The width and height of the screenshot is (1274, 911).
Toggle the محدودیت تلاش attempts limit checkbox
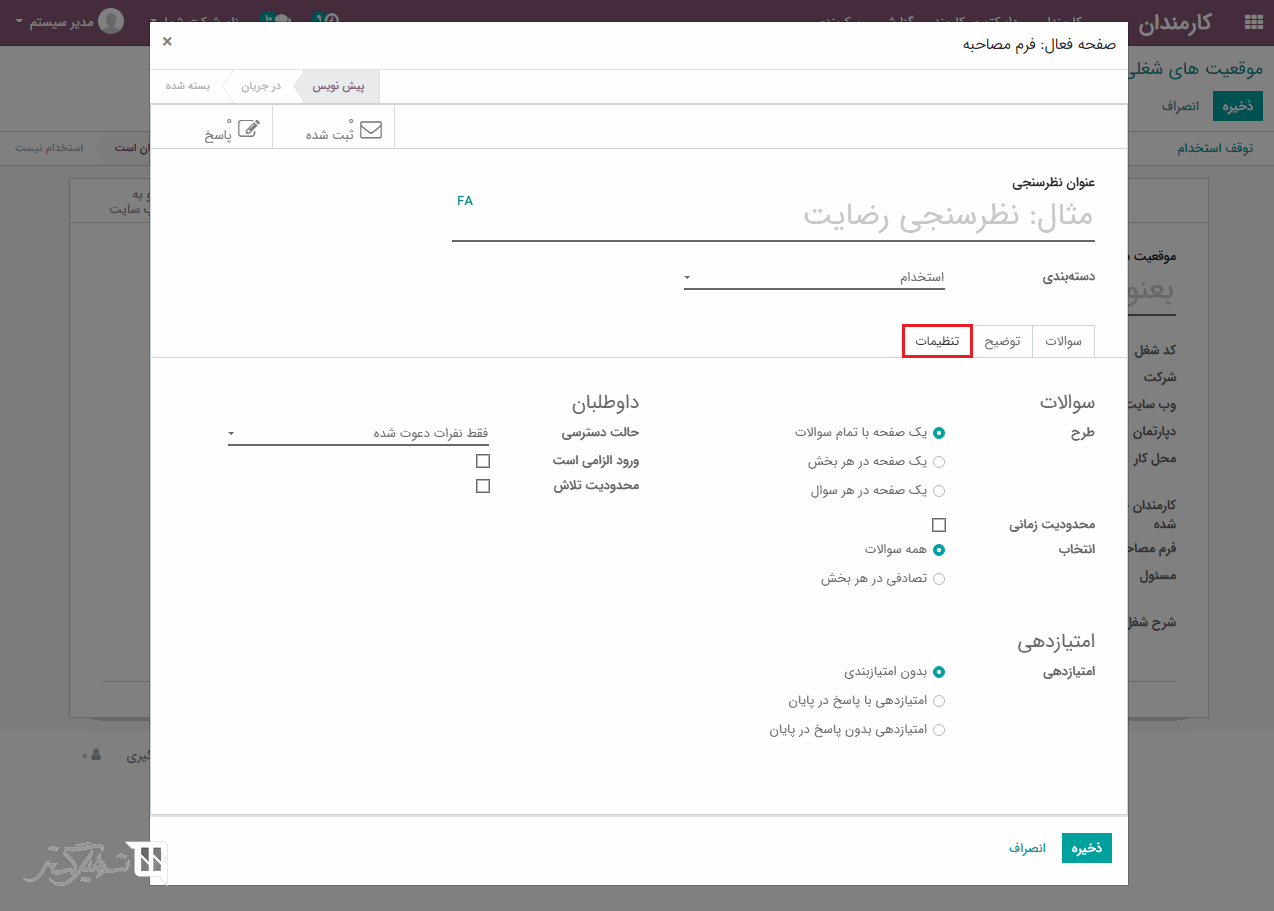483,486
